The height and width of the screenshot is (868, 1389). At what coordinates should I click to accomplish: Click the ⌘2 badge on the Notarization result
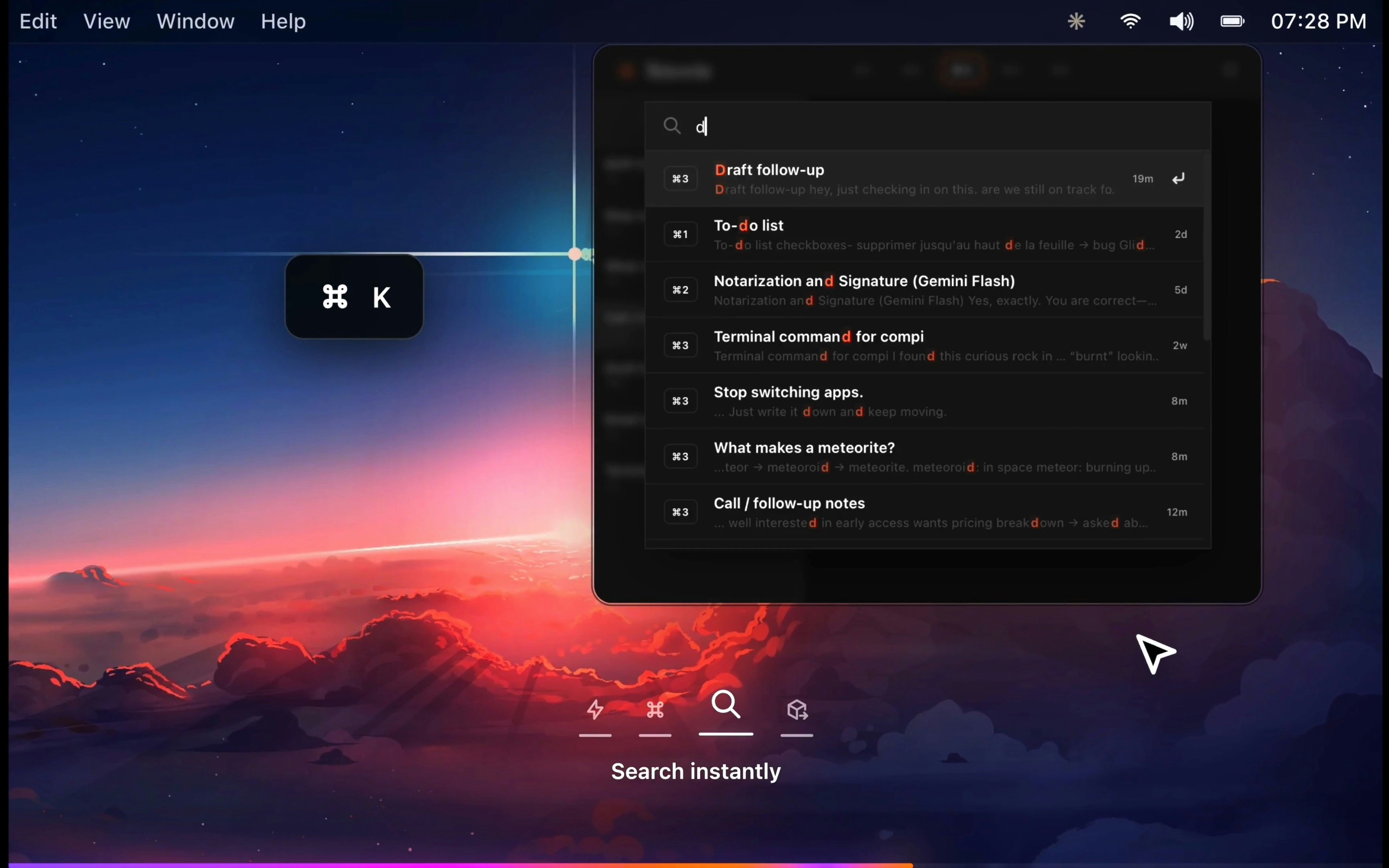coord(680,289)
